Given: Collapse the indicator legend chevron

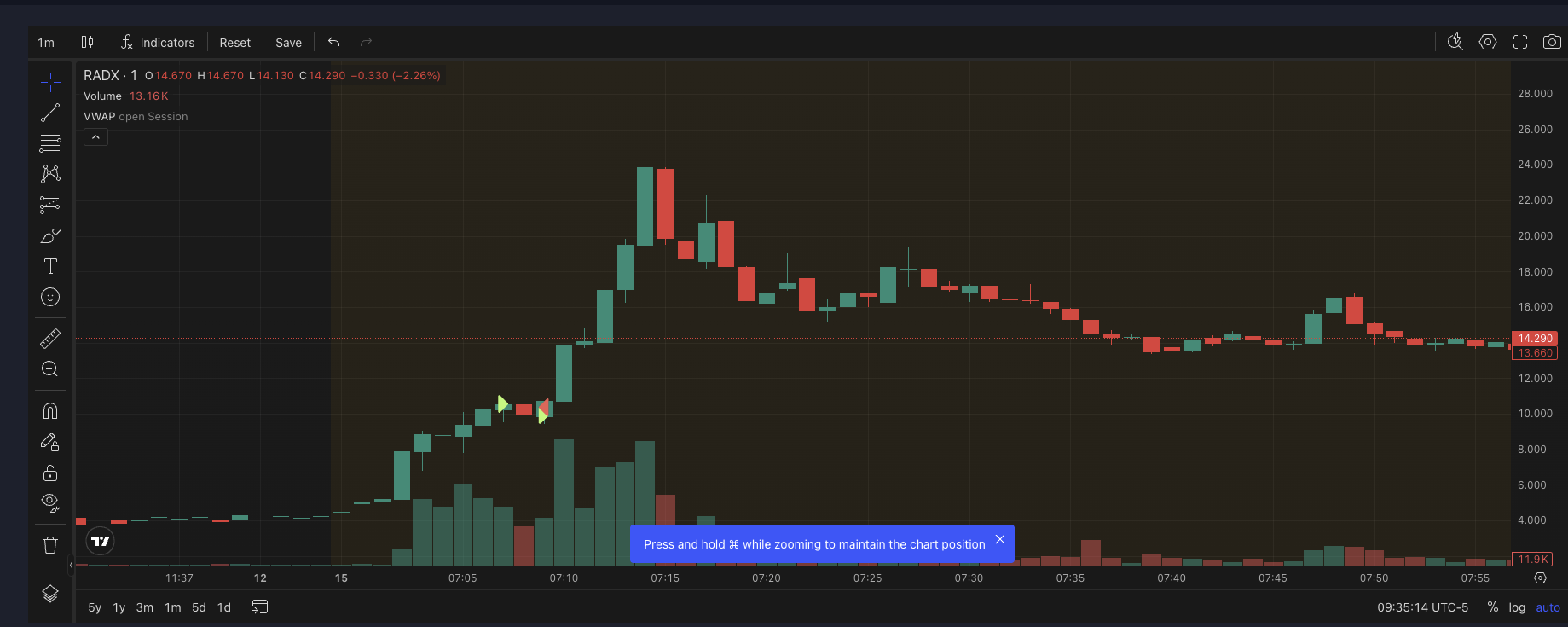Looking at the screenshot, I should coord(95,137).
